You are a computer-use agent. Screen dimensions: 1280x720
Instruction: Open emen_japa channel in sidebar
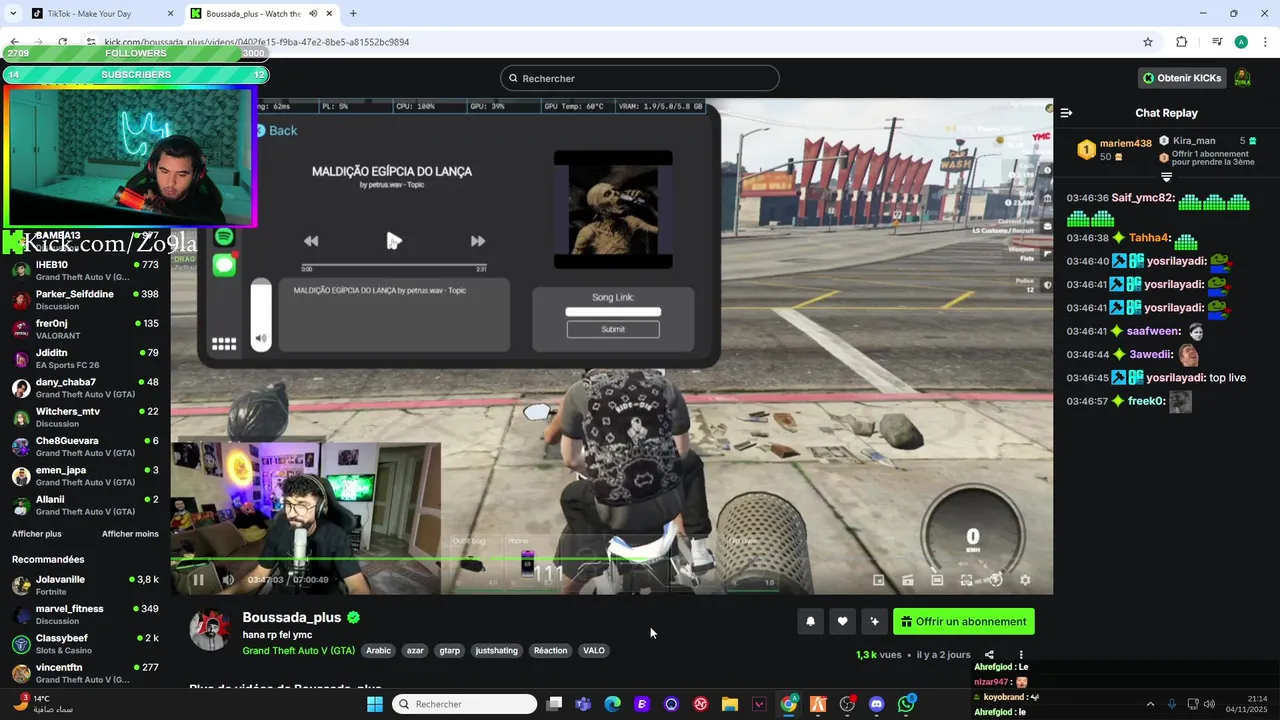point(85,476)
